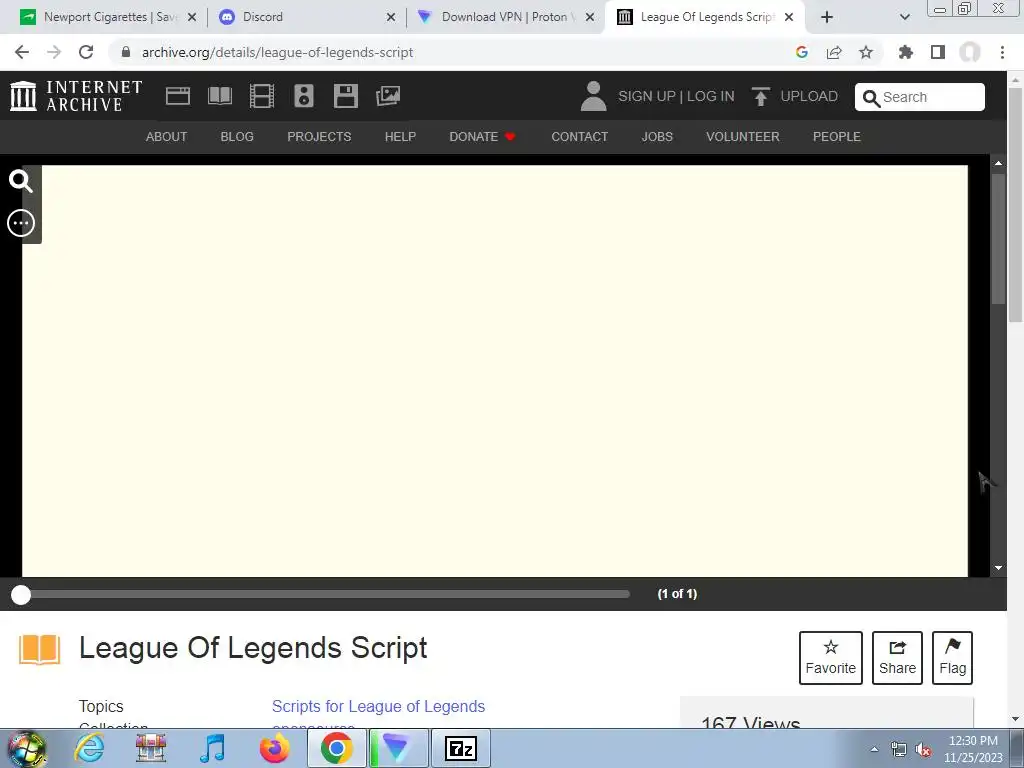Image resolution: width=1024 pixels, height=768 pixels.
Task: Click the reader scroll down arrow
Action: [x=998, y=568]
